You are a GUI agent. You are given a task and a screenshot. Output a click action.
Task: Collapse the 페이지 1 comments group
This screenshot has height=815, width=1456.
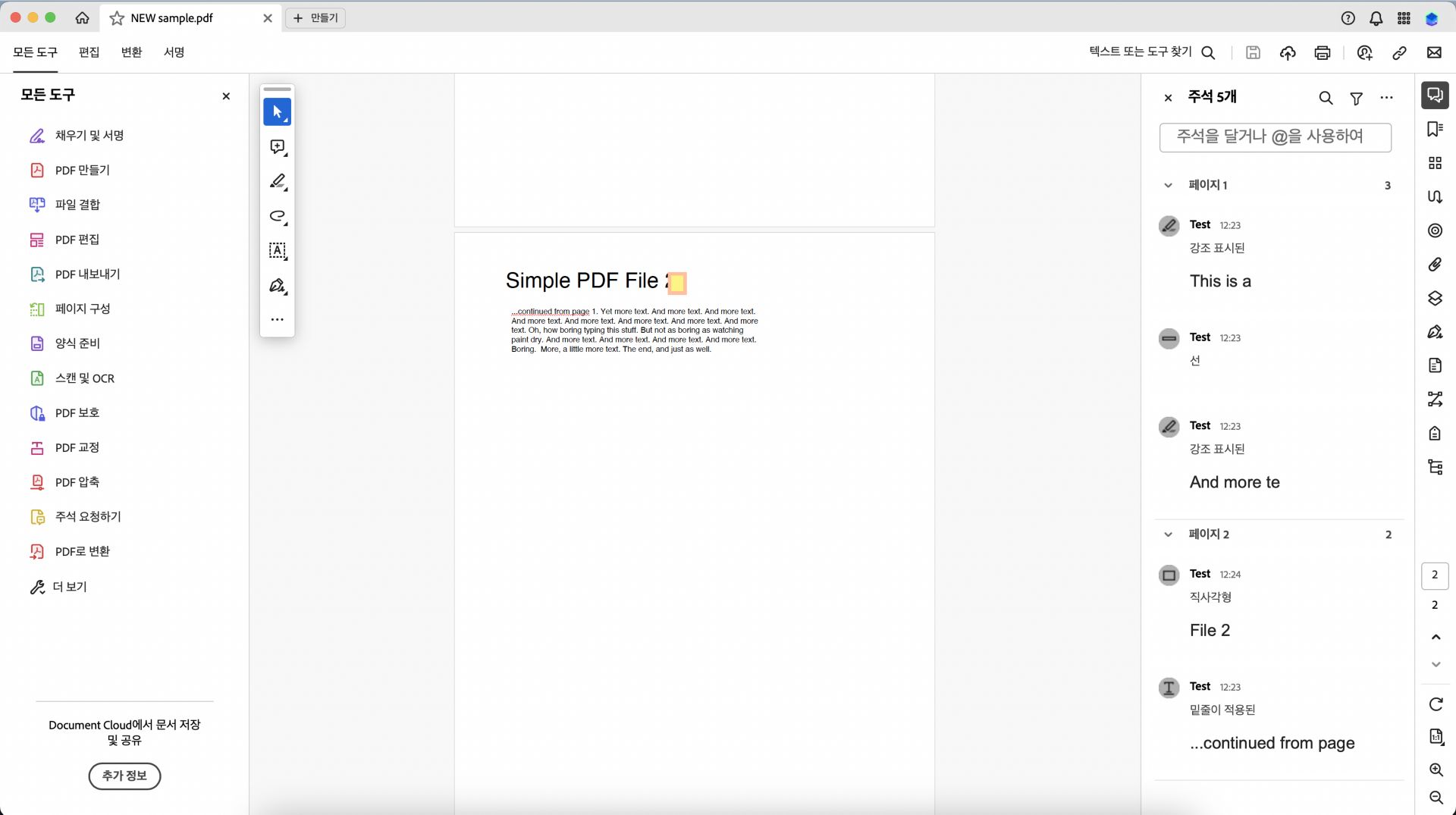[x=1168, y=185]
